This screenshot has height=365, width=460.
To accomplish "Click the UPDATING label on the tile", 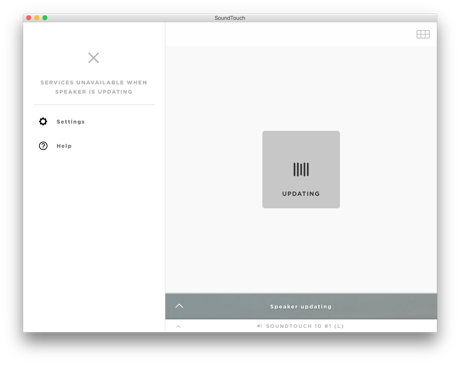I will coord(301,194).
